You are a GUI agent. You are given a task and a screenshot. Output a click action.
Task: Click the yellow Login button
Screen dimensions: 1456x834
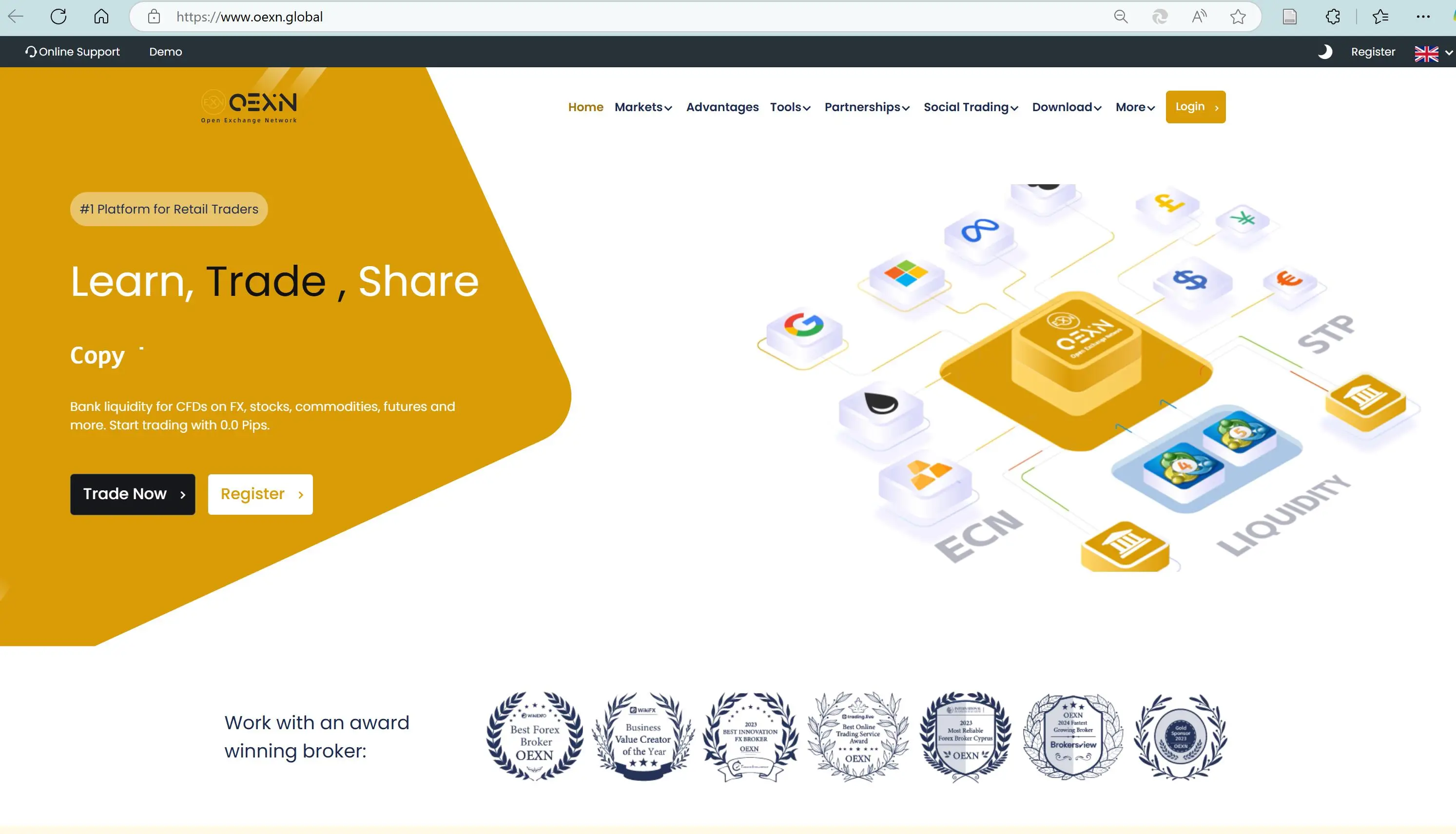point(1195,107)
